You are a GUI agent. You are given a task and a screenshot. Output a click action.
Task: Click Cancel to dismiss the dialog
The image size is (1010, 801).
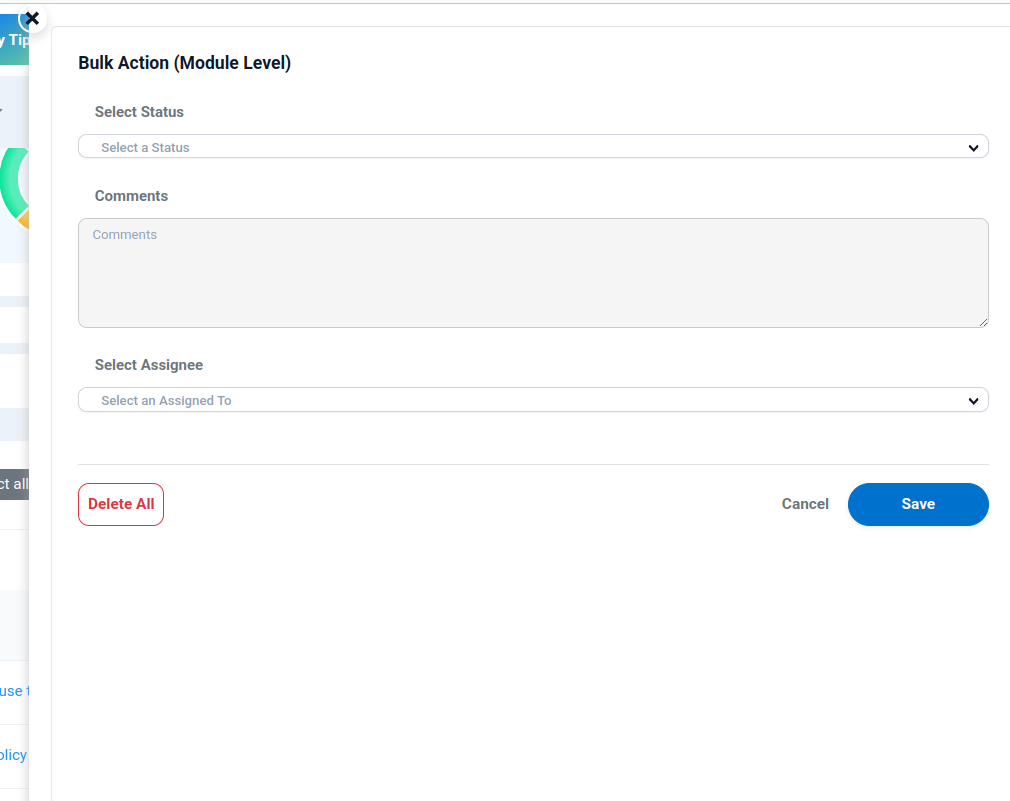[805, 504]
